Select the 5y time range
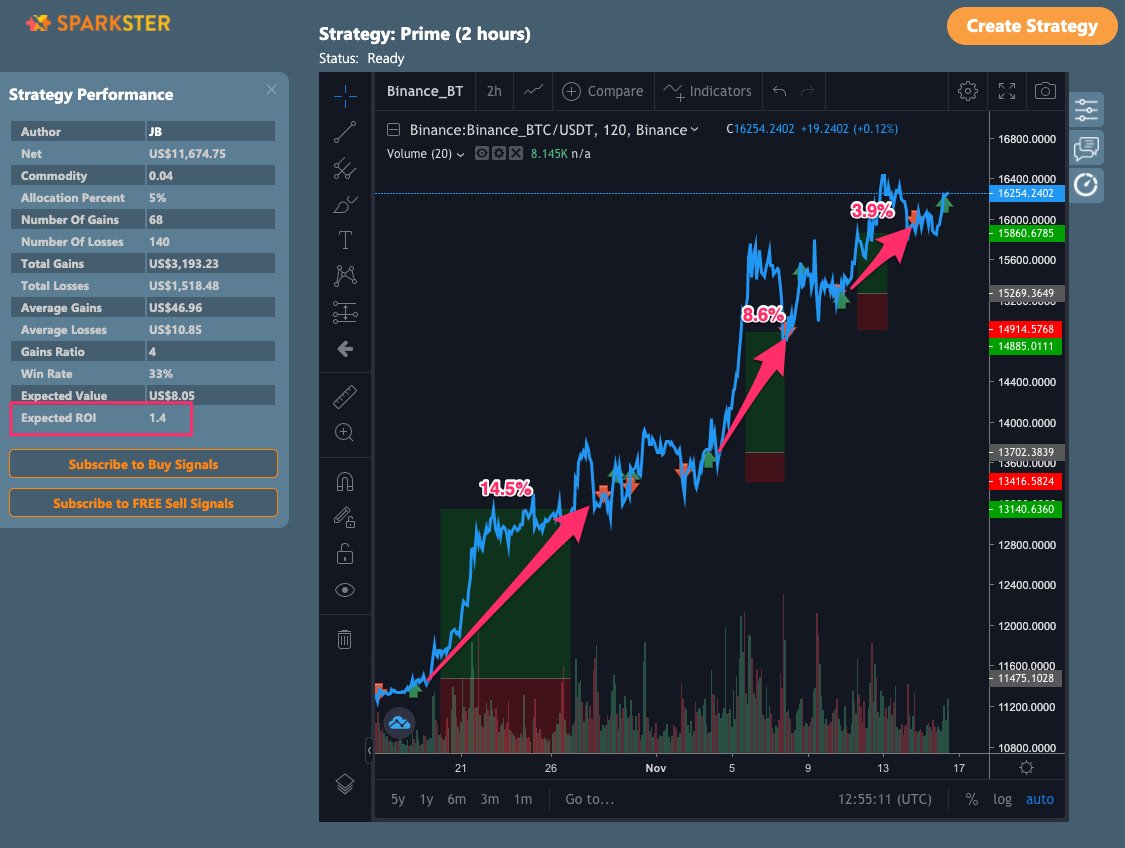This screenshot has width=1125, height=848. [x=398, y=799]
